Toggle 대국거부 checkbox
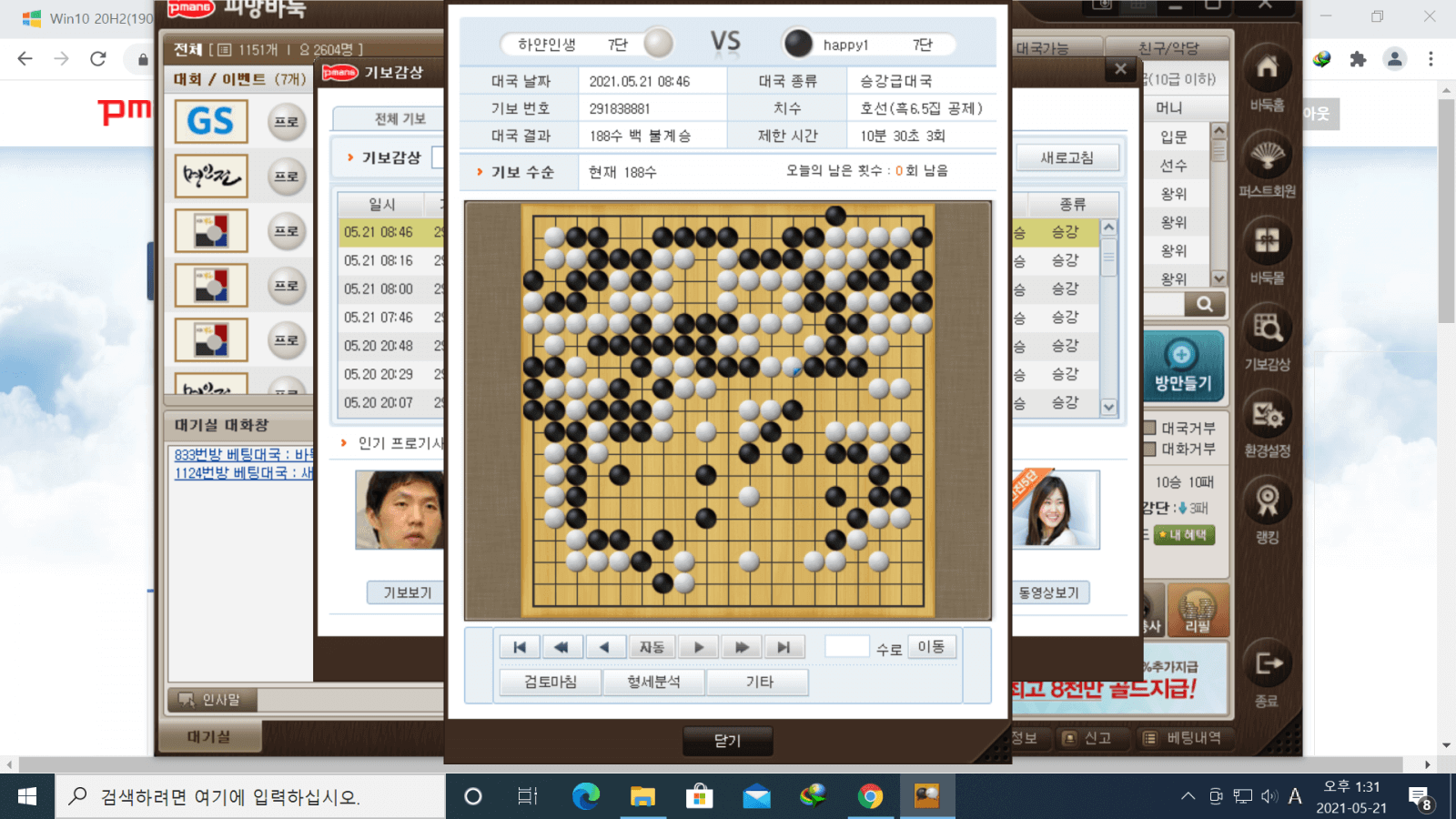Viewport: 1456px width, 819px height. 1149,428
